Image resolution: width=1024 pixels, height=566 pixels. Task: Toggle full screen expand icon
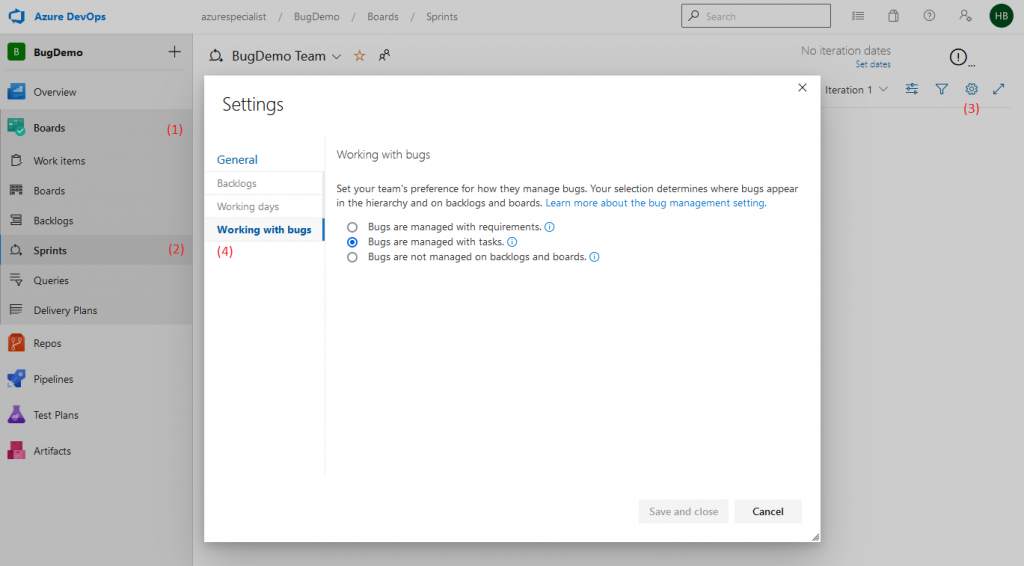(x=999, y=89)
